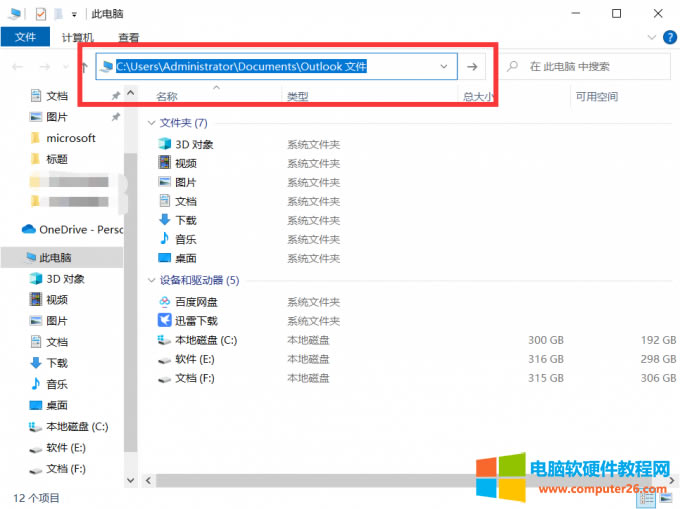This screenshot has height=509, width=680.
Task: Select 下载 in navigation pane
Action: 57,363
